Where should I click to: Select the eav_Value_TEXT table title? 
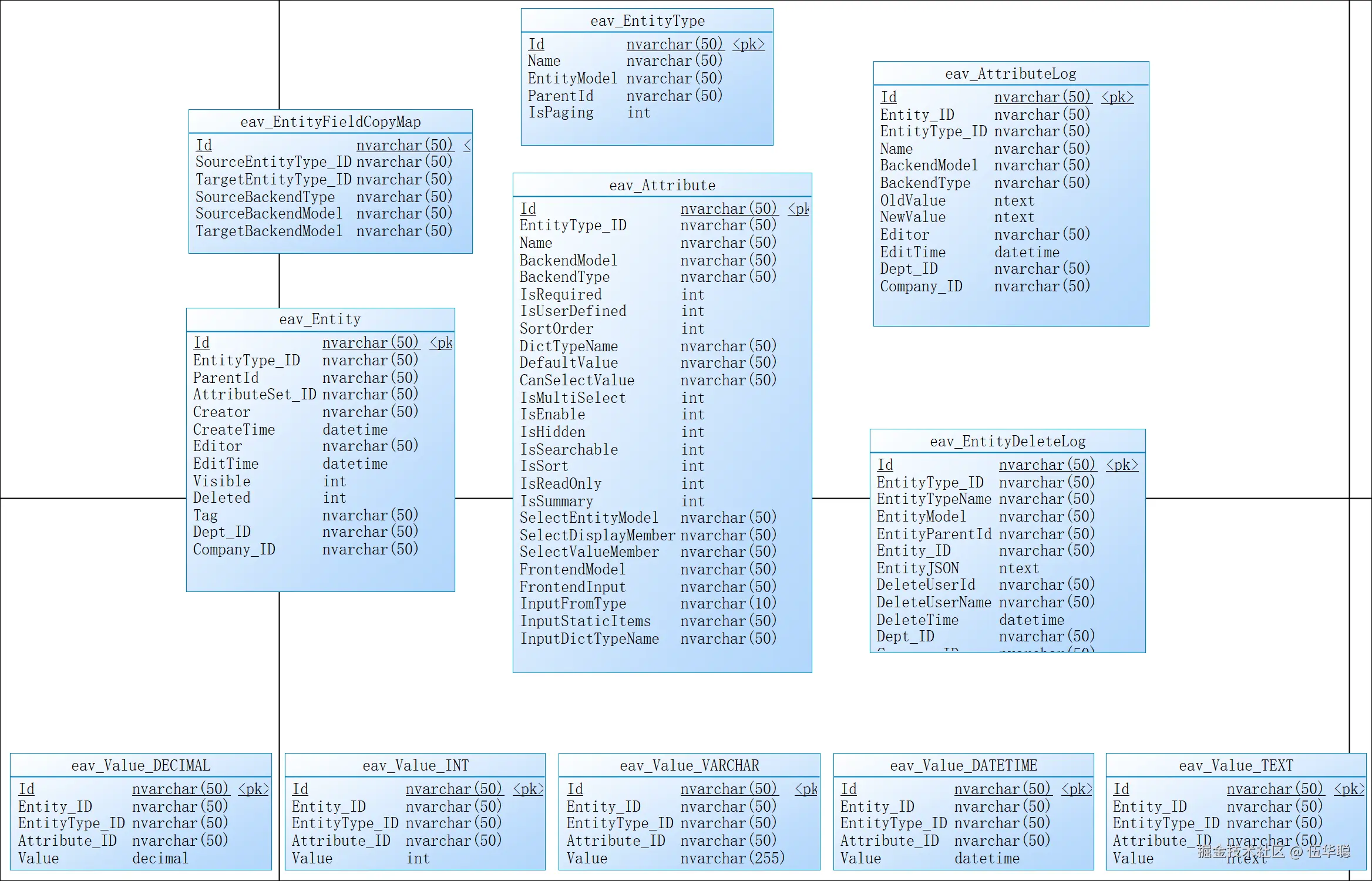1236,766
